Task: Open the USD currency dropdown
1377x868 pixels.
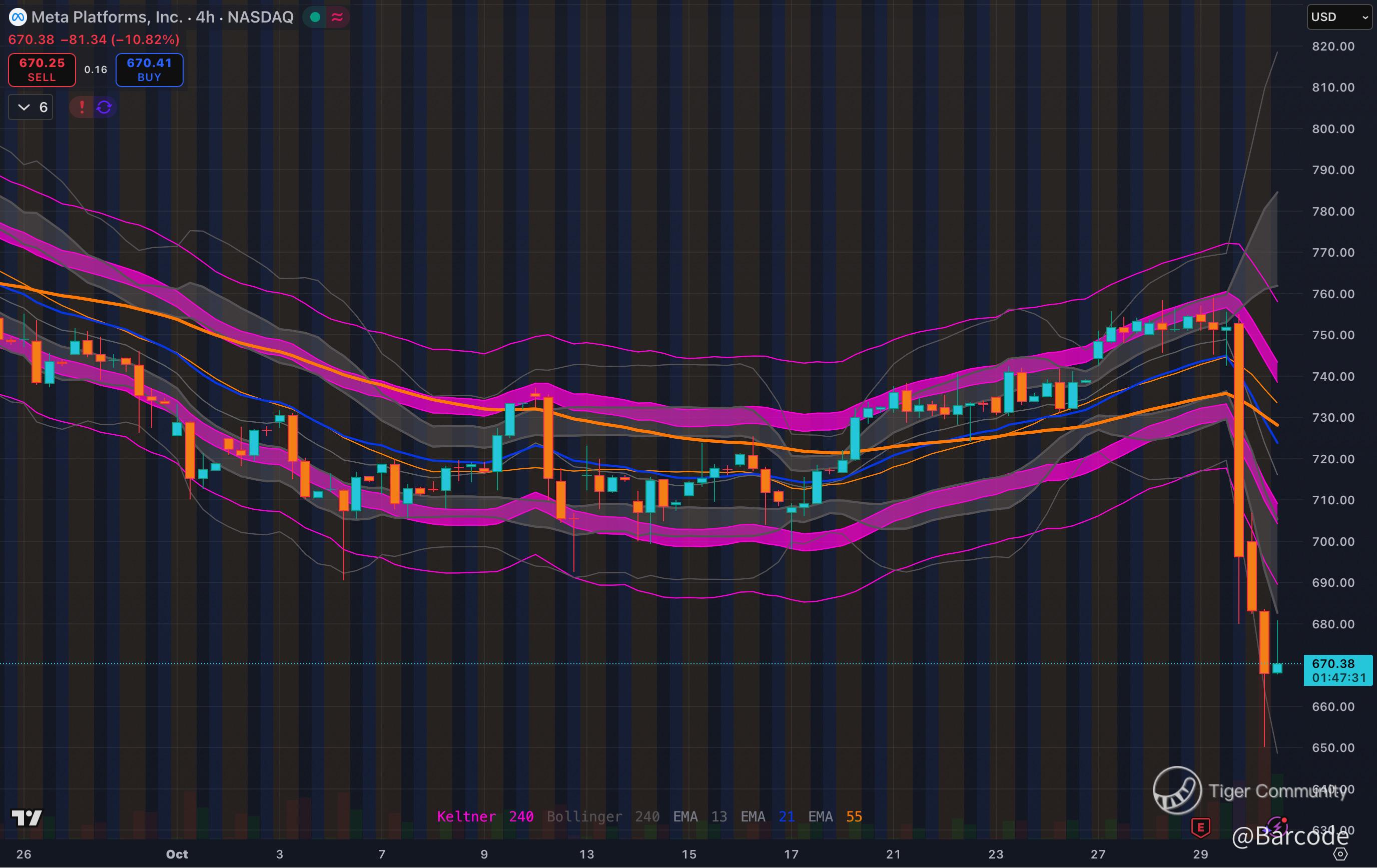Action: point(1338,17)
